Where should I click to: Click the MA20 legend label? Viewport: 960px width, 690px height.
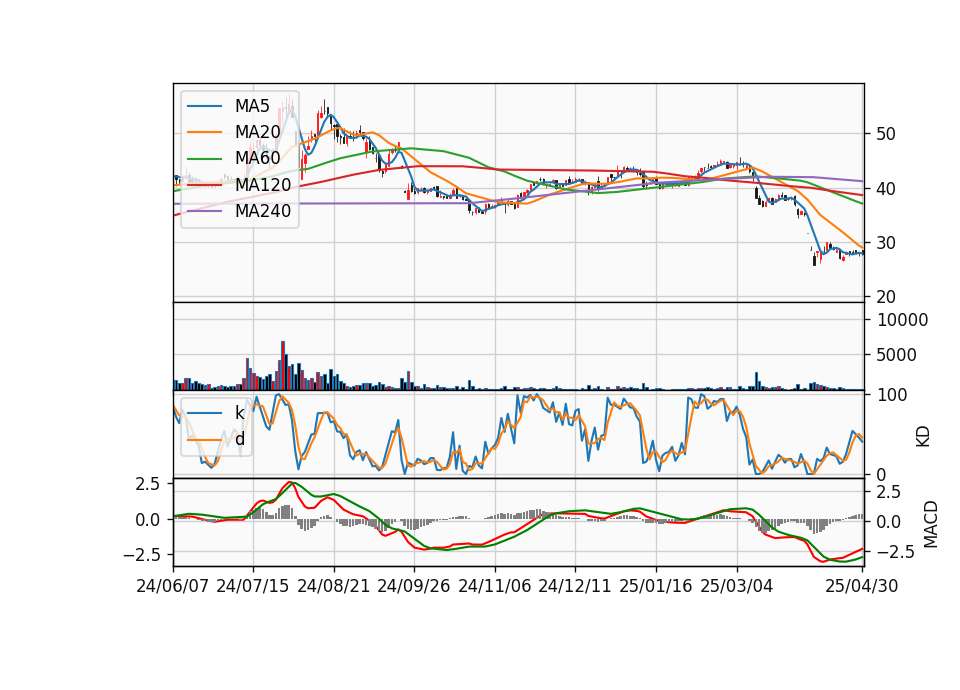click(257, 132)
